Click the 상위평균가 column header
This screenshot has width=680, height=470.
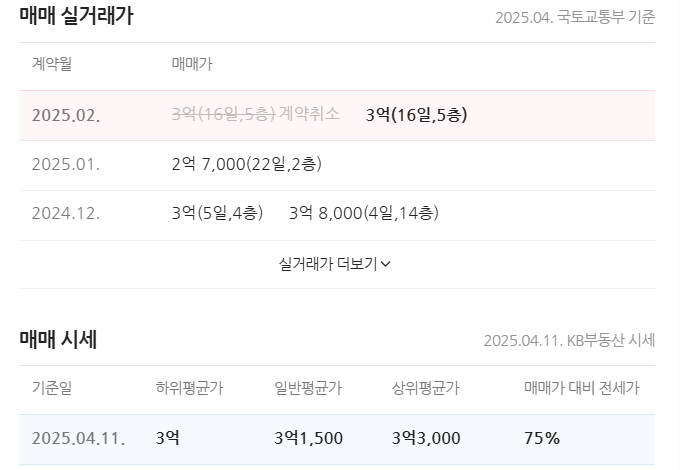(x=426, y=388)
